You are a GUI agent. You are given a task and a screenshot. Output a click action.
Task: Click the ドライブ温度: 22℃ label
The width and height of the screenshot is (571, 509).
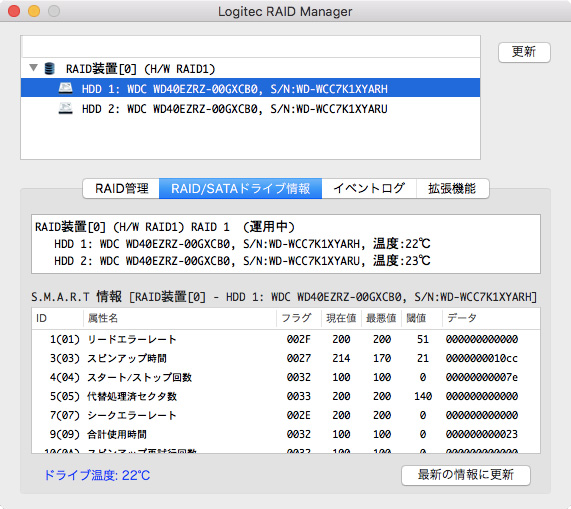[97, 475]
